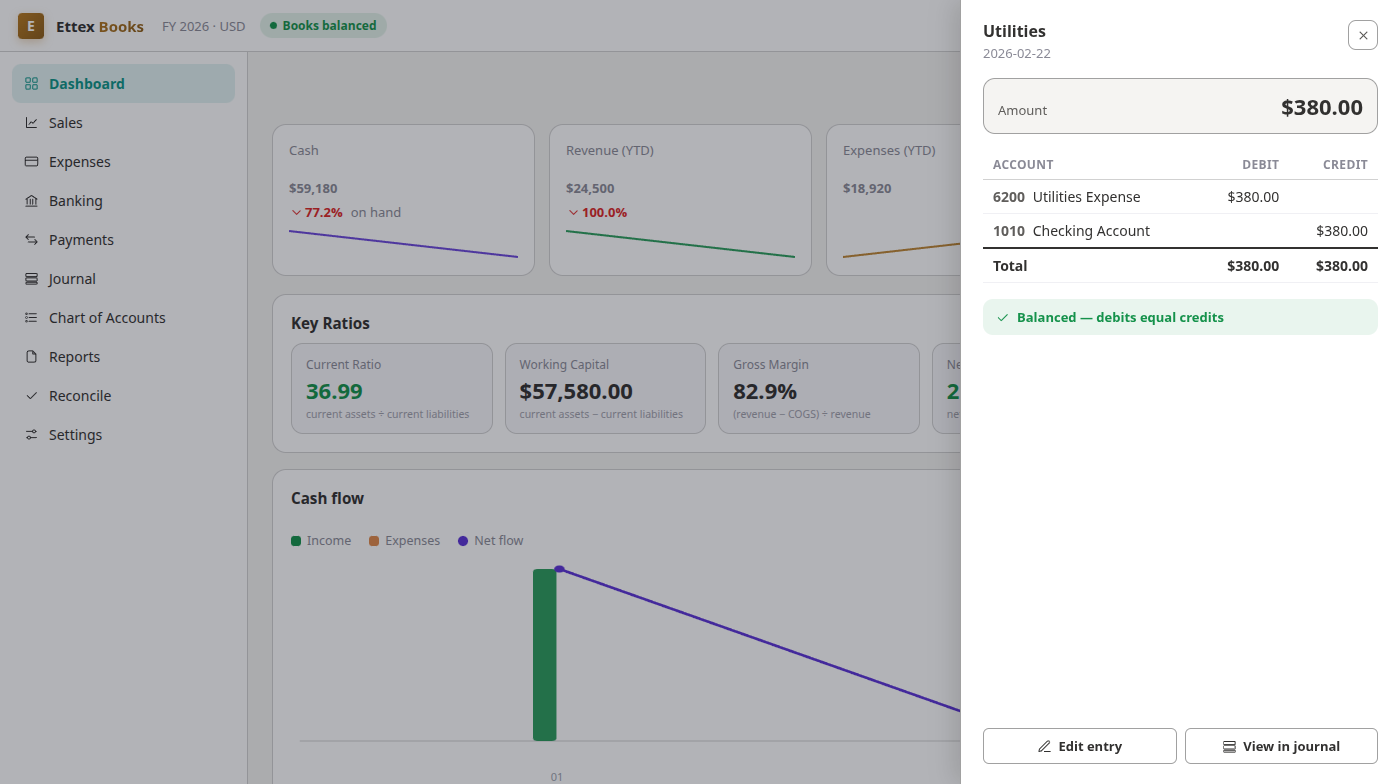Image resolution: width=1400 pixels, height=784 pixels.
Task: Select the 6200 Utilities Expense row
Action: click(x=1180, y=197)
